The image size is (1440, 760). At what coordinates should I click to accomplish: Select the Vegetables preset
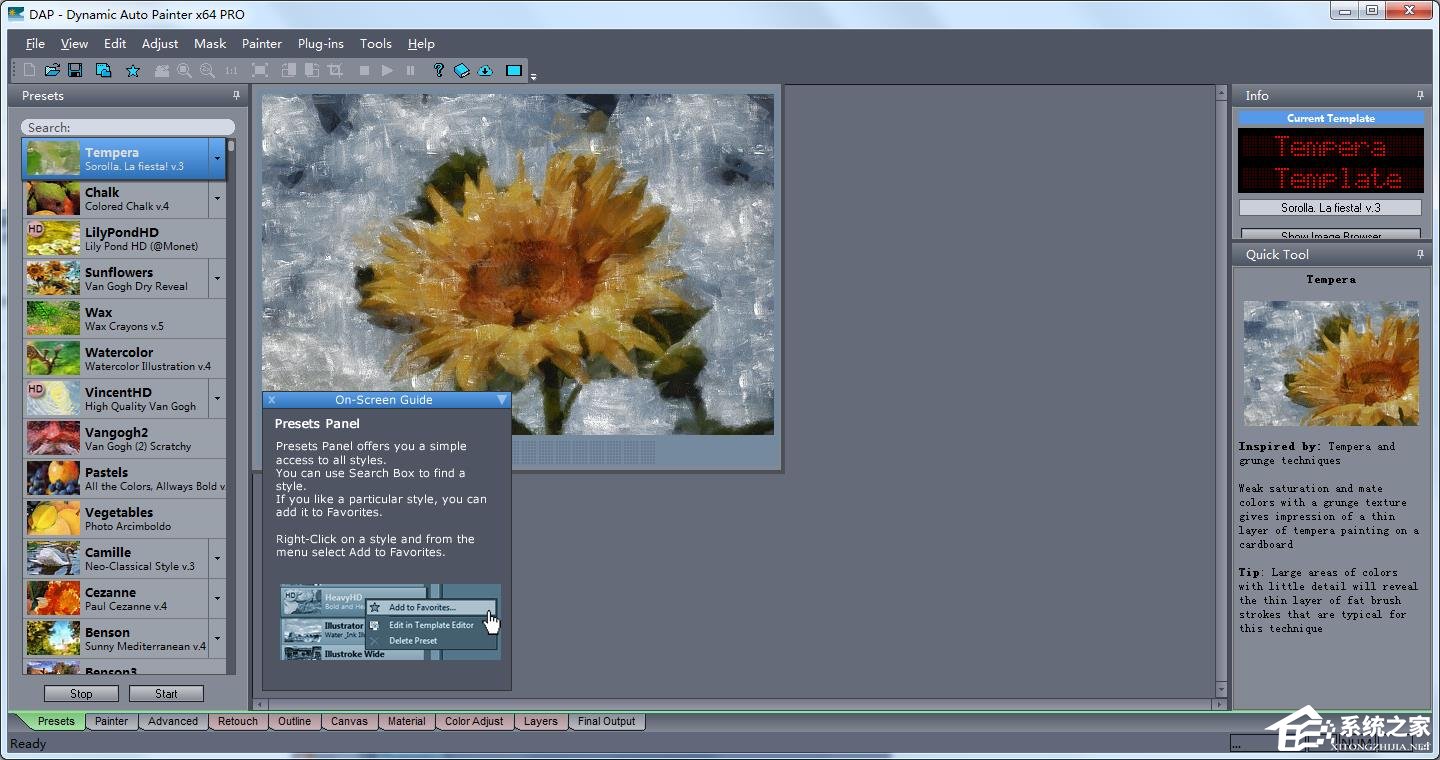tap(124, 519)
